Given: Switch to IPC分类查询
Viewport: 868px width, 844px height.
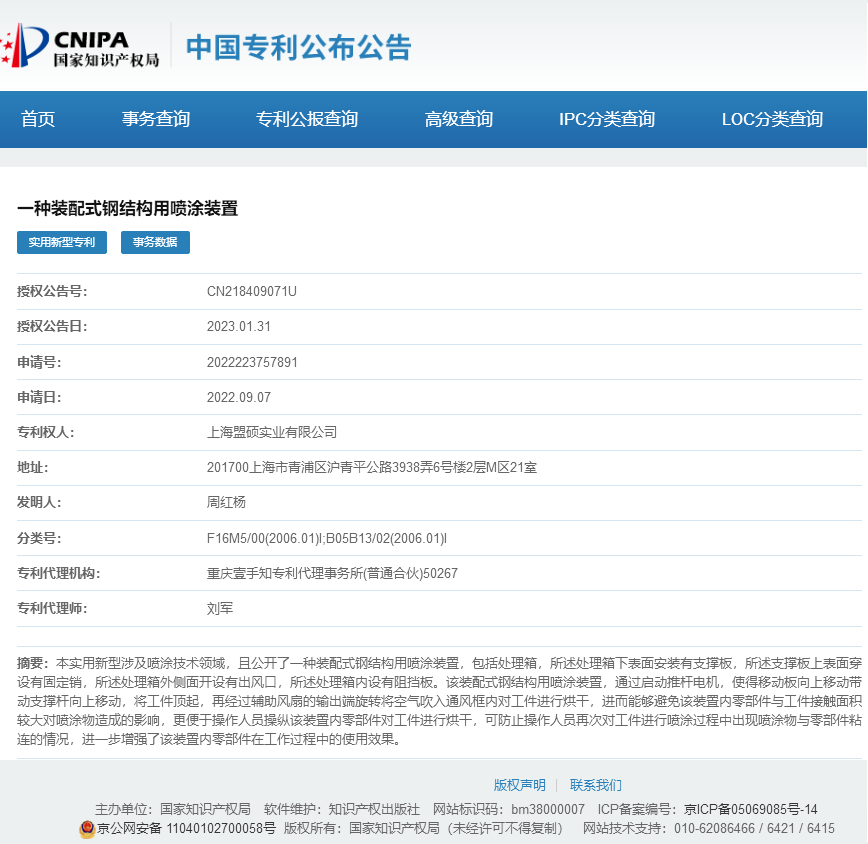Looking at the screenshot, I should [x=607, y=119].
